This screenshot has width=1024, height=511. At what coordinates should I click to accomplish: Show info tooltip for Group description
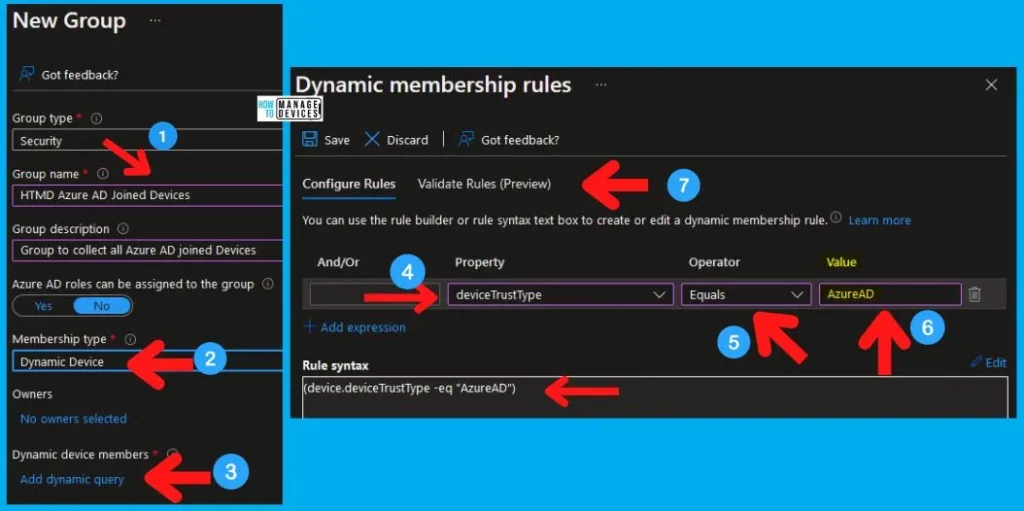pos(123,229)
